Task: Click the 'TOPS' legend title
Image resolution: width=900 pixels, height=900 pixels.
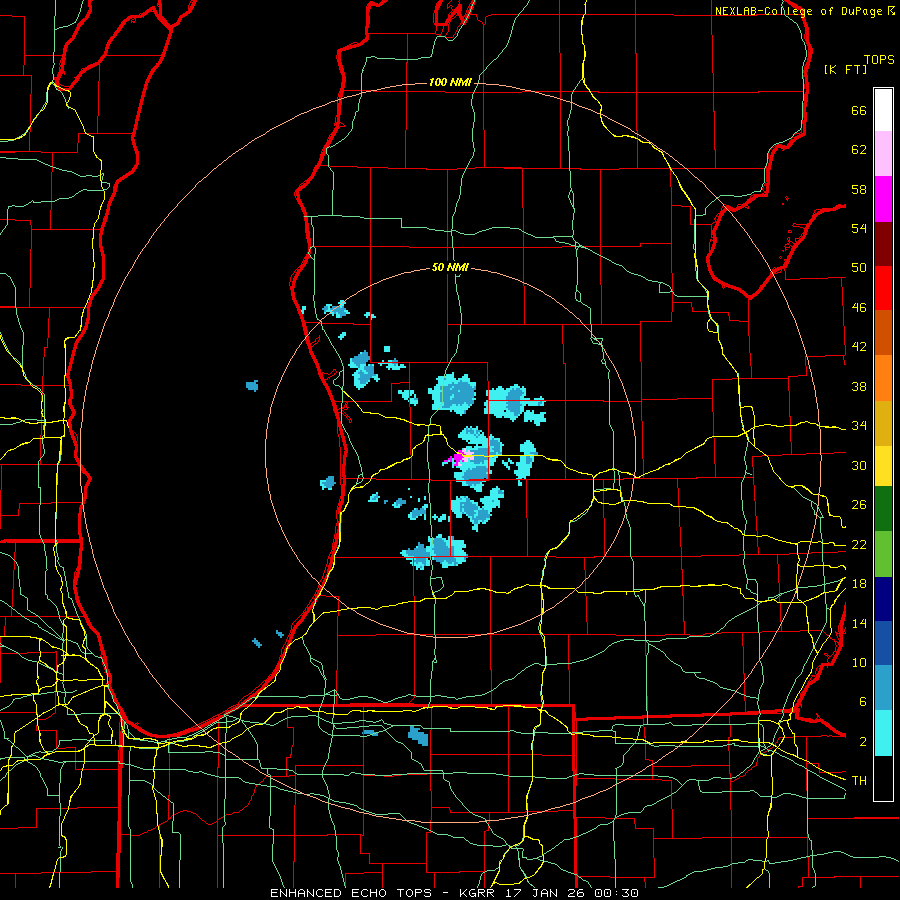Action: [879, 59]
